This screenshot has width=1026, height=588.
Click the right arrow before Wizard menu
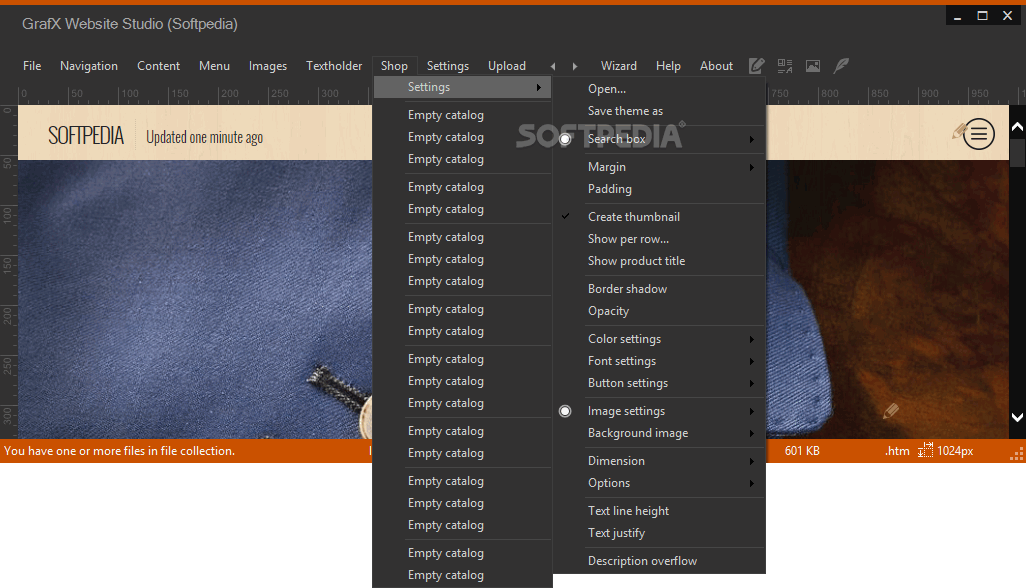tap(575, 66)
